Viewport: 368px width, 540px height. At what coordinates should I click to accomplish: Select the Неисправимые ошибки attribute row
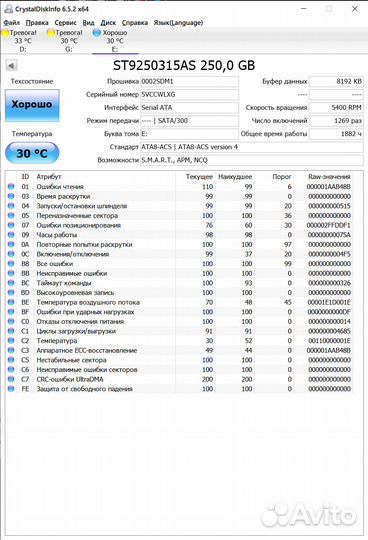click(x=180, y=273)
